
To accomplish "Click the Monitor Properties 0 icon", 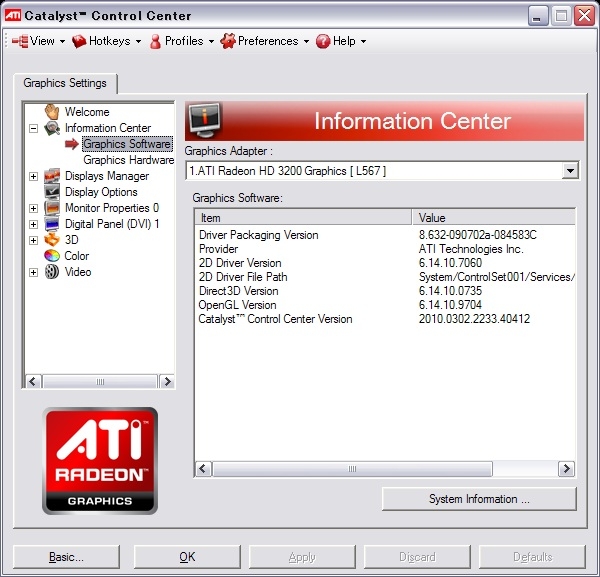I will [52, 208].
